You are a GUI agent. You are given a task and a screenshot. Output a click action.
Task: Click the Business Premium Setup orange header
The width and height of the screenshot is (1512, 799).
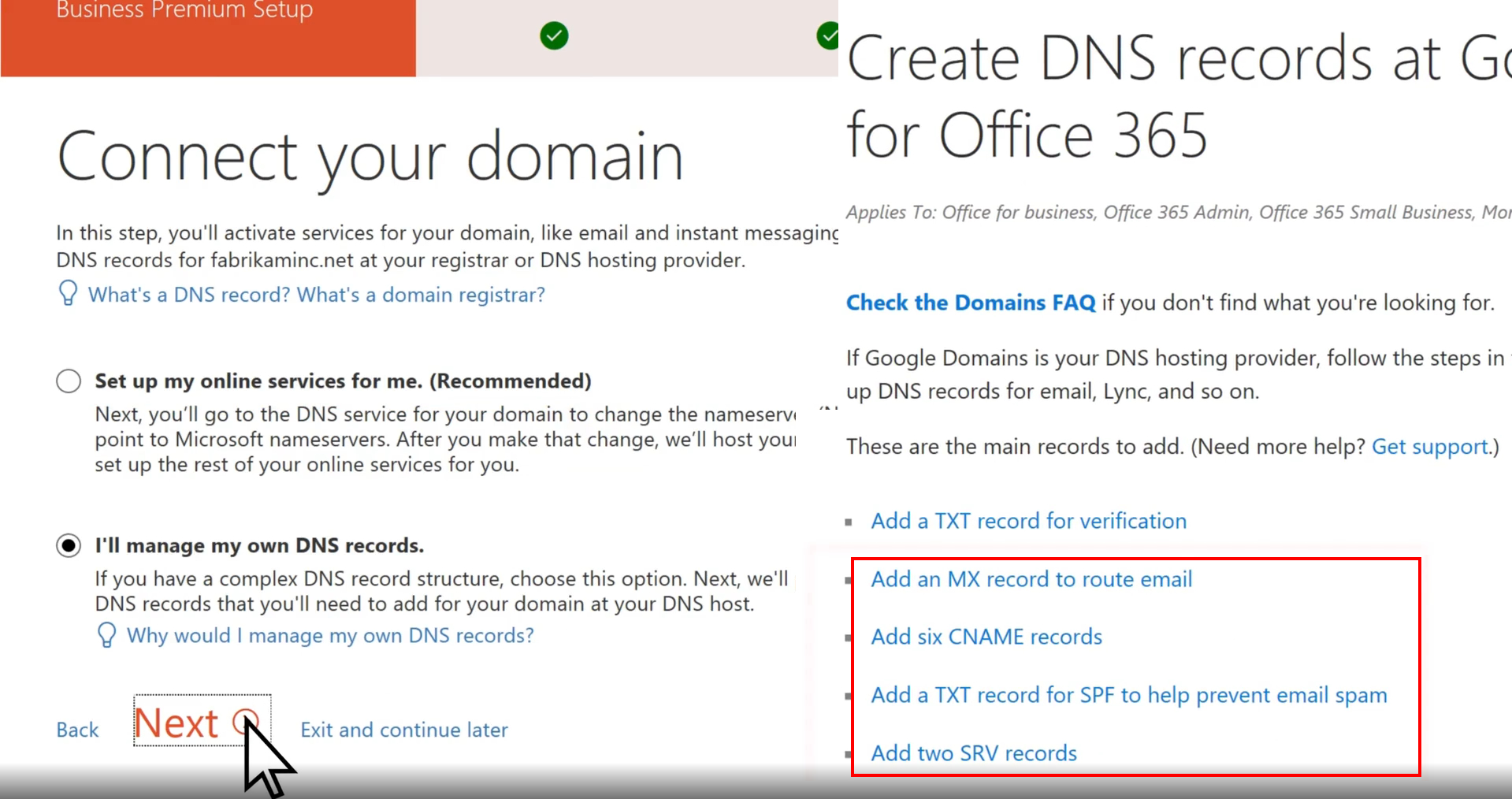[208, 38]
